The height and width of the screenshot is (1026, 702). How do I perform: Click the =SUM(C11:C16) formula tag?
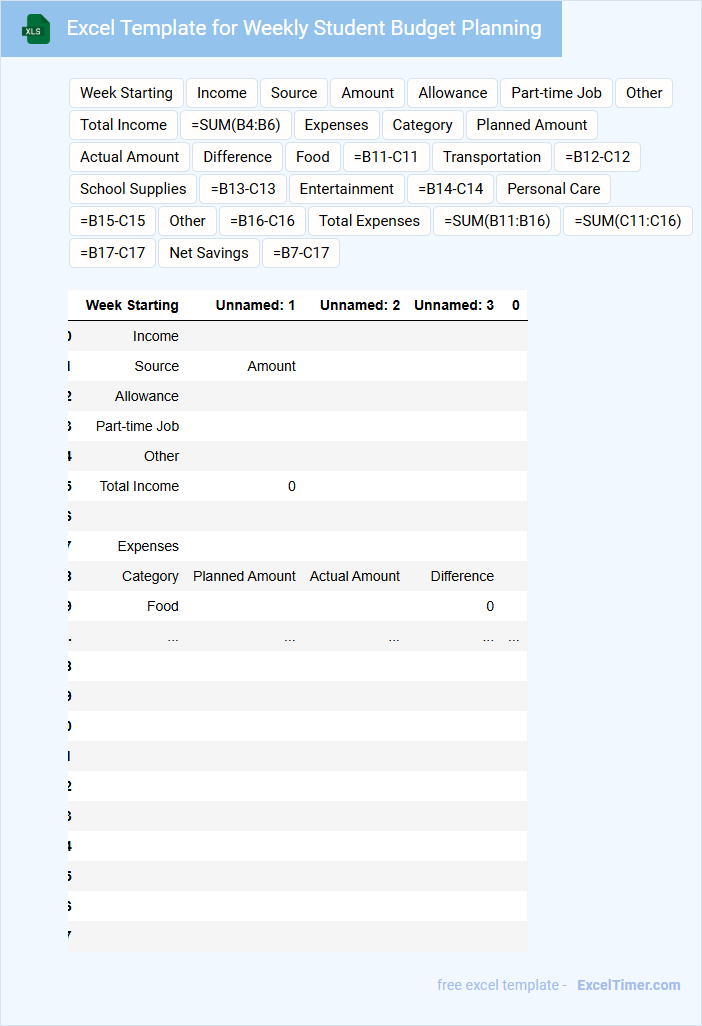point(628,221)
